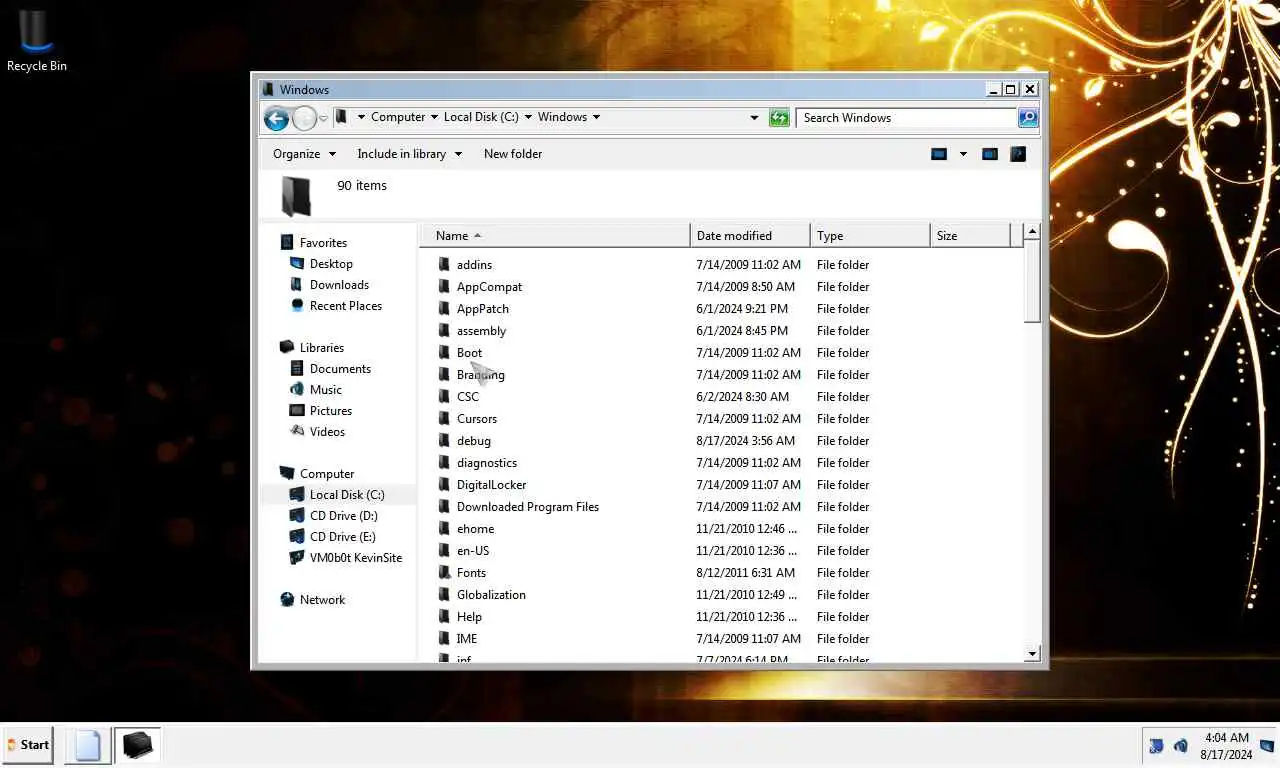The image size is (1280, 768).
Task: Open the taskbar notepad document icon
Action: tap(88, 745)
